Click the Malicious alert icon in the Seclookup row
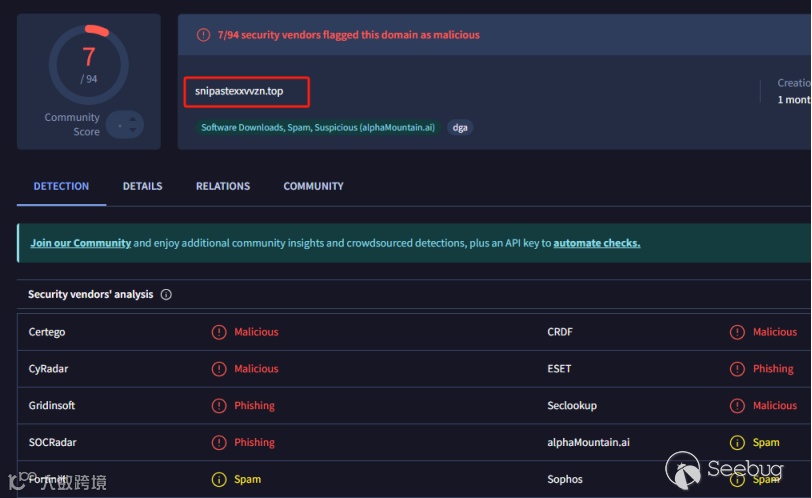 tap(737, 405)
